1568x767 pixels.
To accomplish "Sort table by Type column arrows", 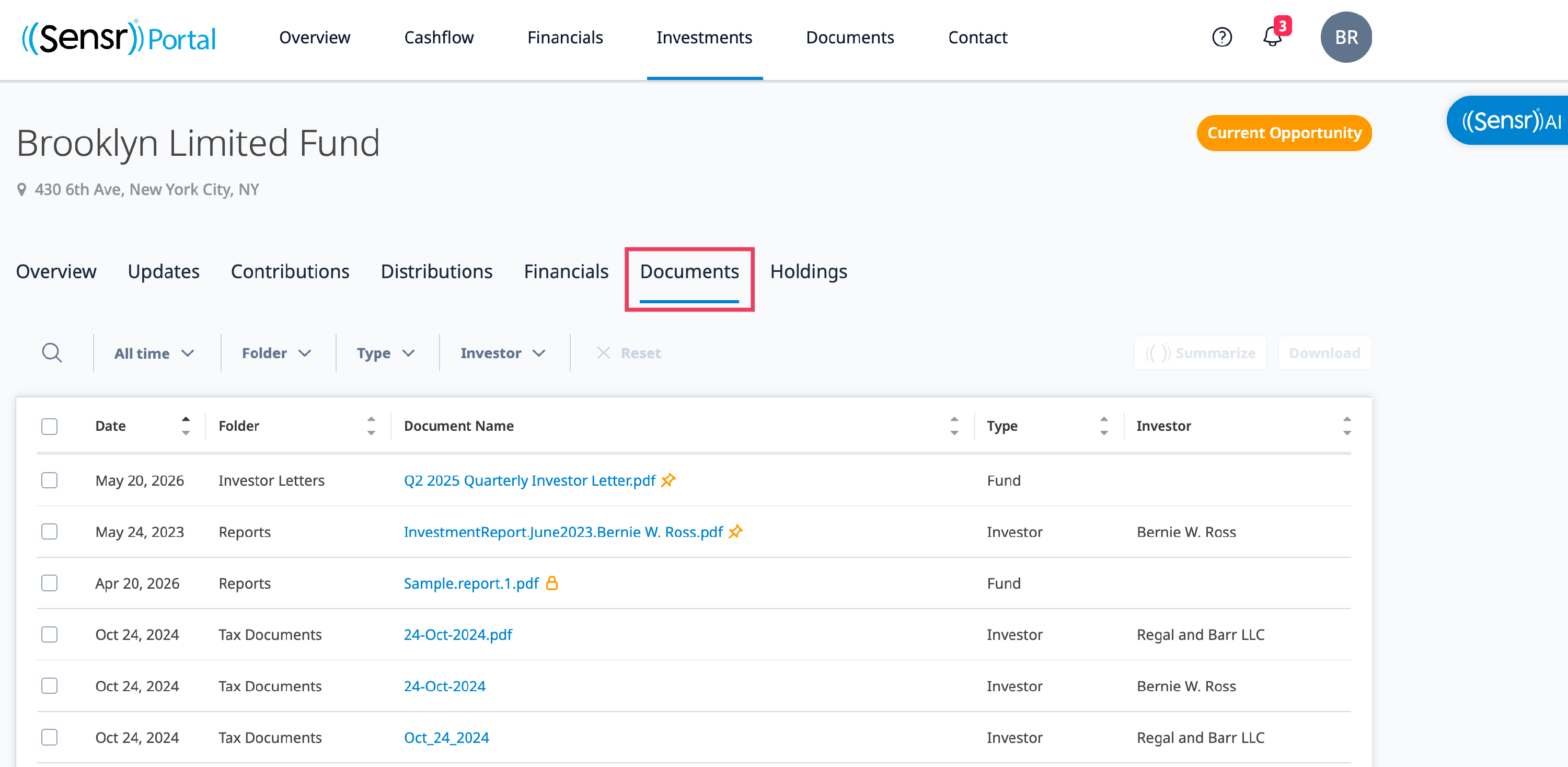I will coord(1104,426).
